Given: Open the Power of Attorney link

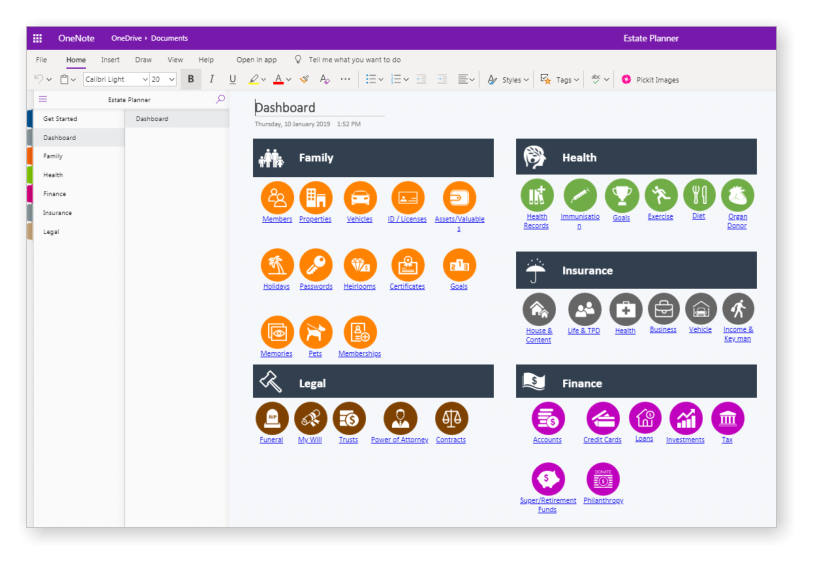Looking at the screenshot, I should [400, 440].
